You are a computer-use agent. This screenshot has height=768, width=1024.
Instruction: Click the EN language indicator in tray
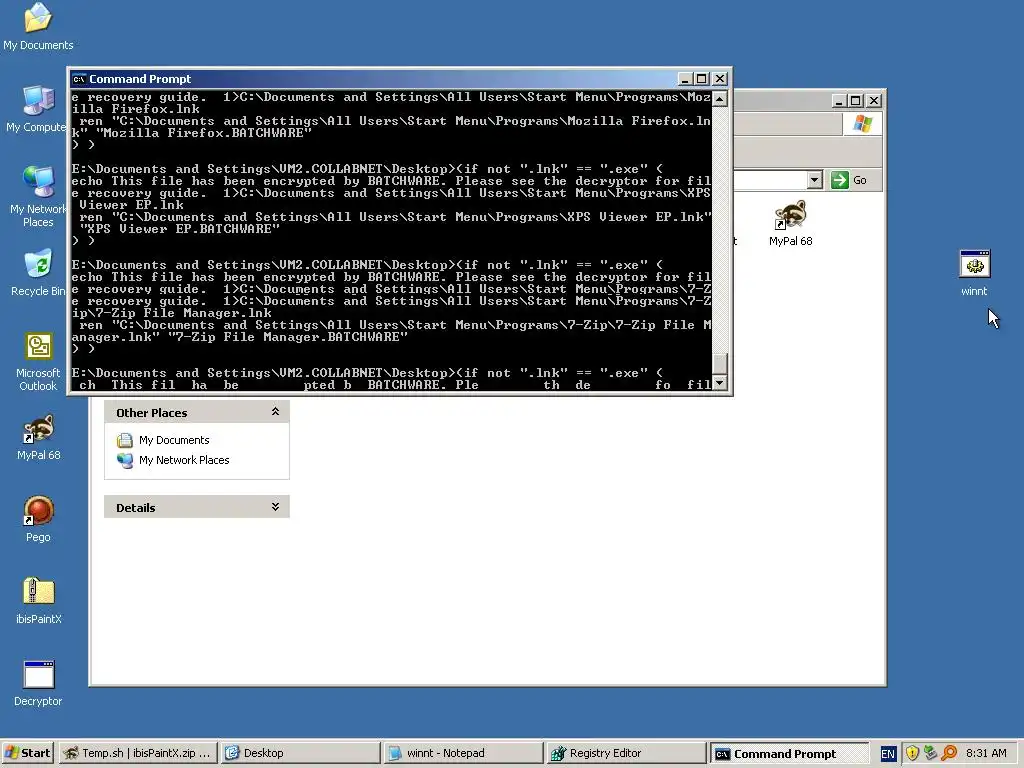tap(888, 754)
